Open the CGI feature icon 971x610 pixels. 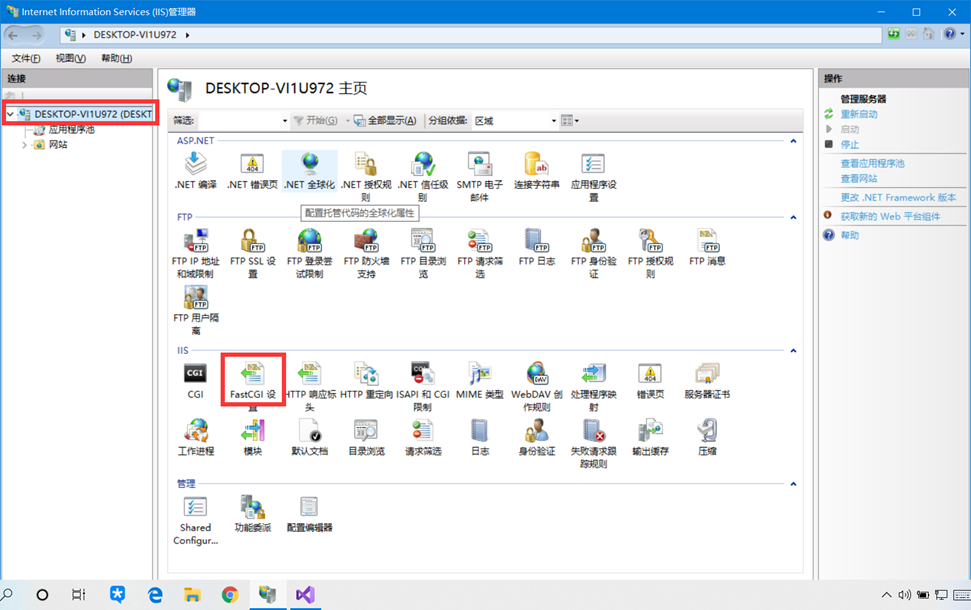[195, 380]
